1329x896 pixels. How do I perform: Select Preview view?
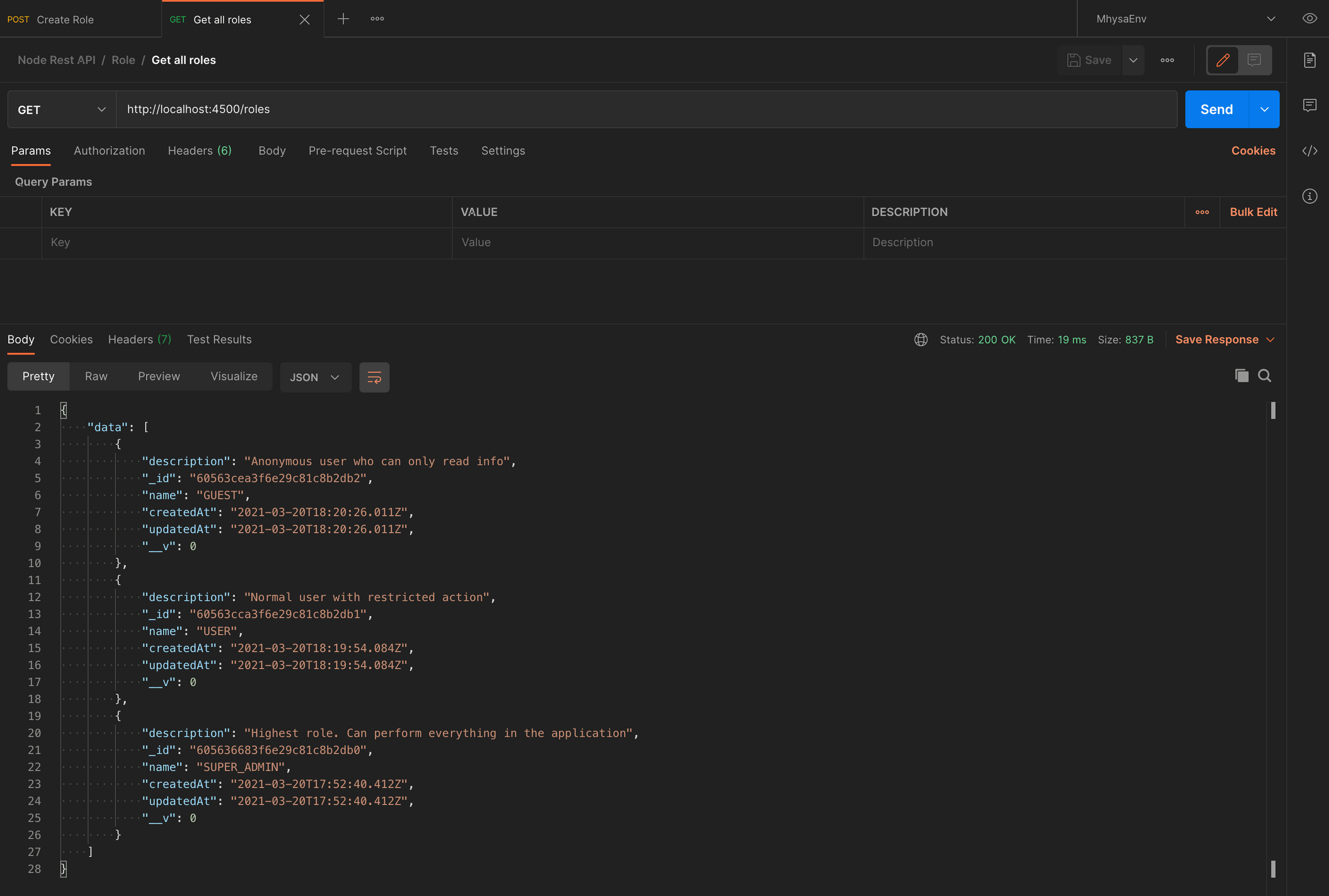(159, 377)
